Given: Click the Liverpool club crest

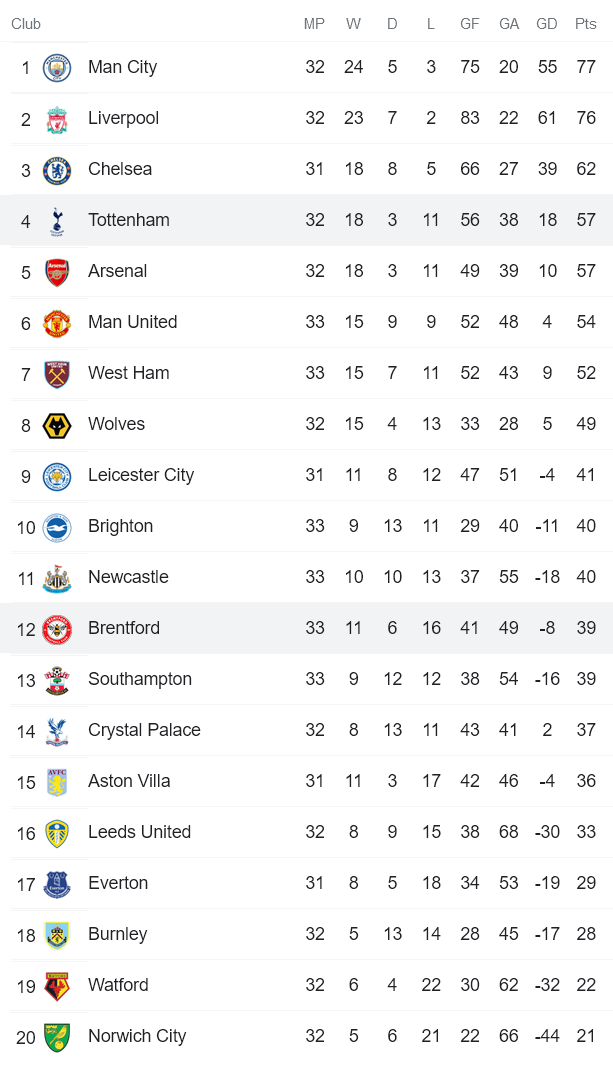Looking at the screenshot, I should 57,119.
